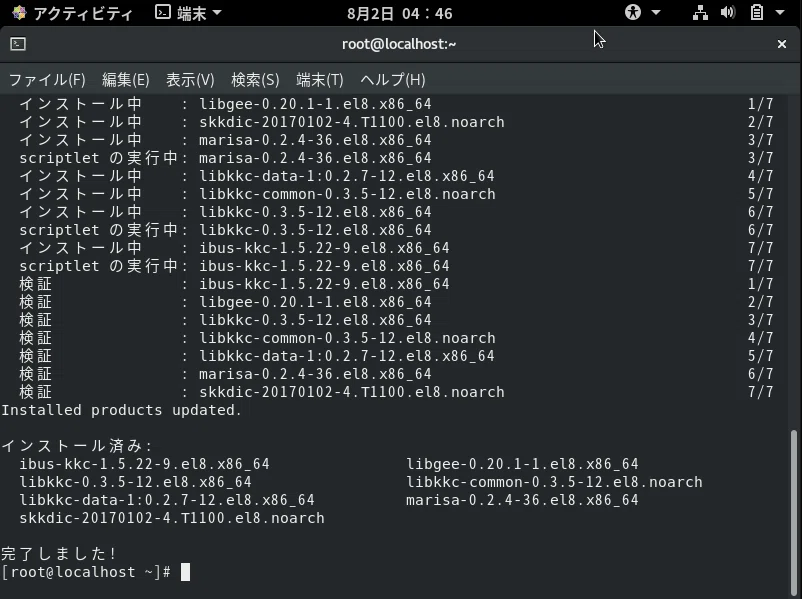
Task: Click the activities logo icon in top bar
Action: 19,13
